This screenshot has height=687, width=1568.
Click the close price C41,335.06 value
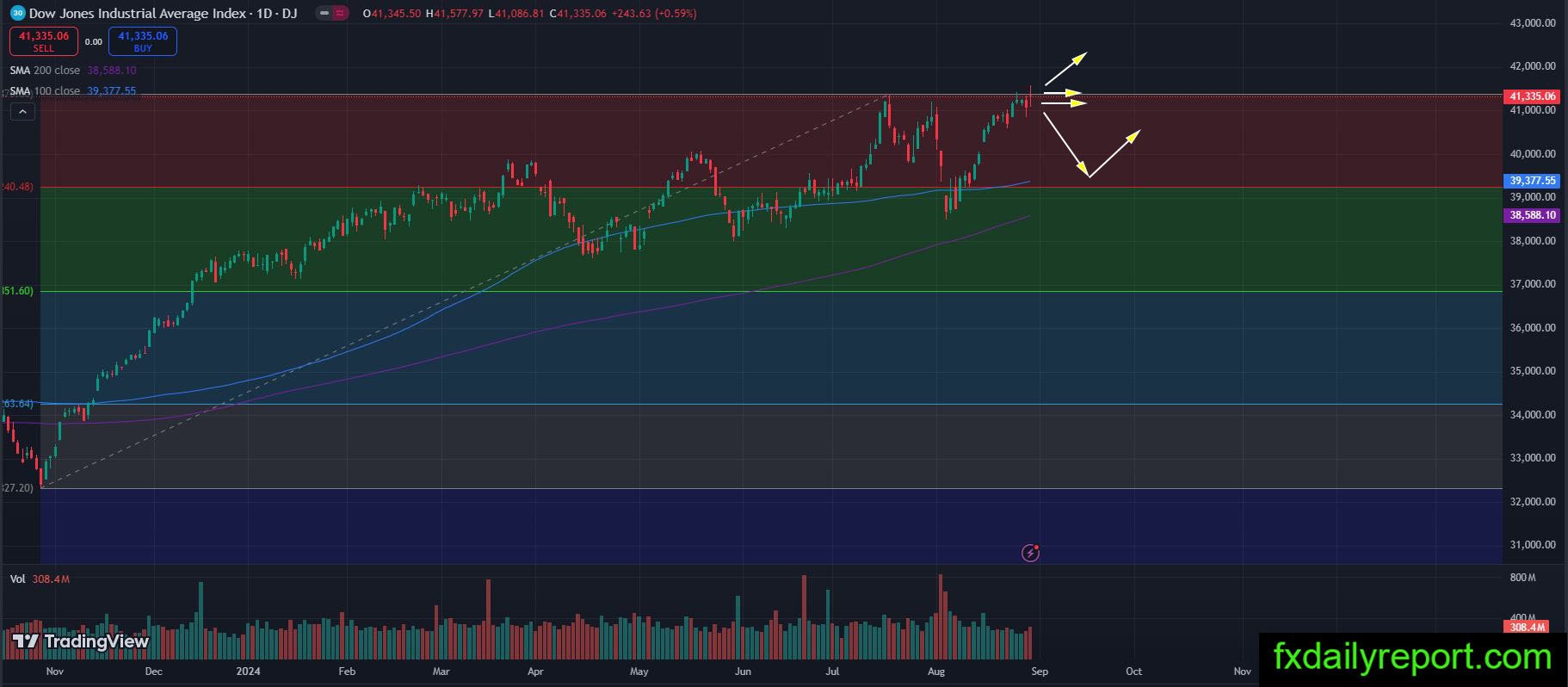click(x=577, y=14)
